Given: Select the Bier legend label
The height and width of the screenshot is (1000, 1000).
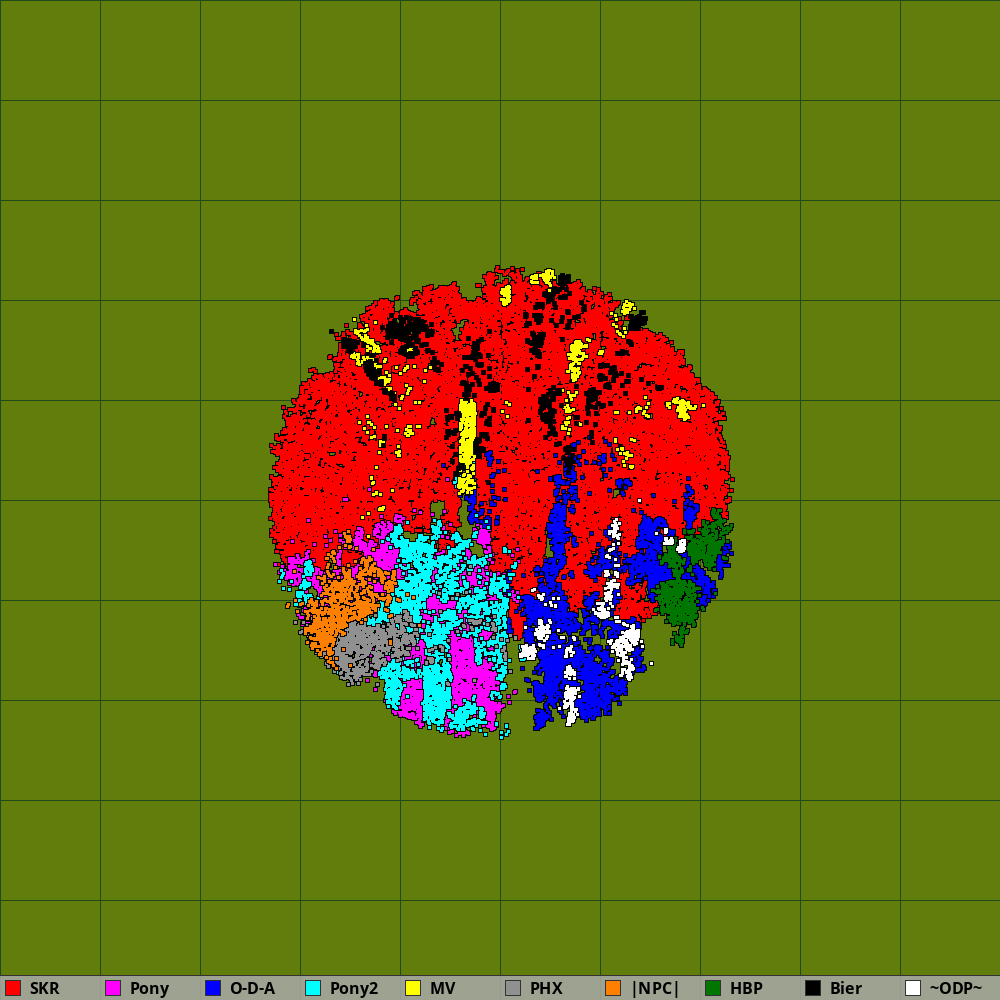Looking at the screenshot, I should [x=846, y=989].
